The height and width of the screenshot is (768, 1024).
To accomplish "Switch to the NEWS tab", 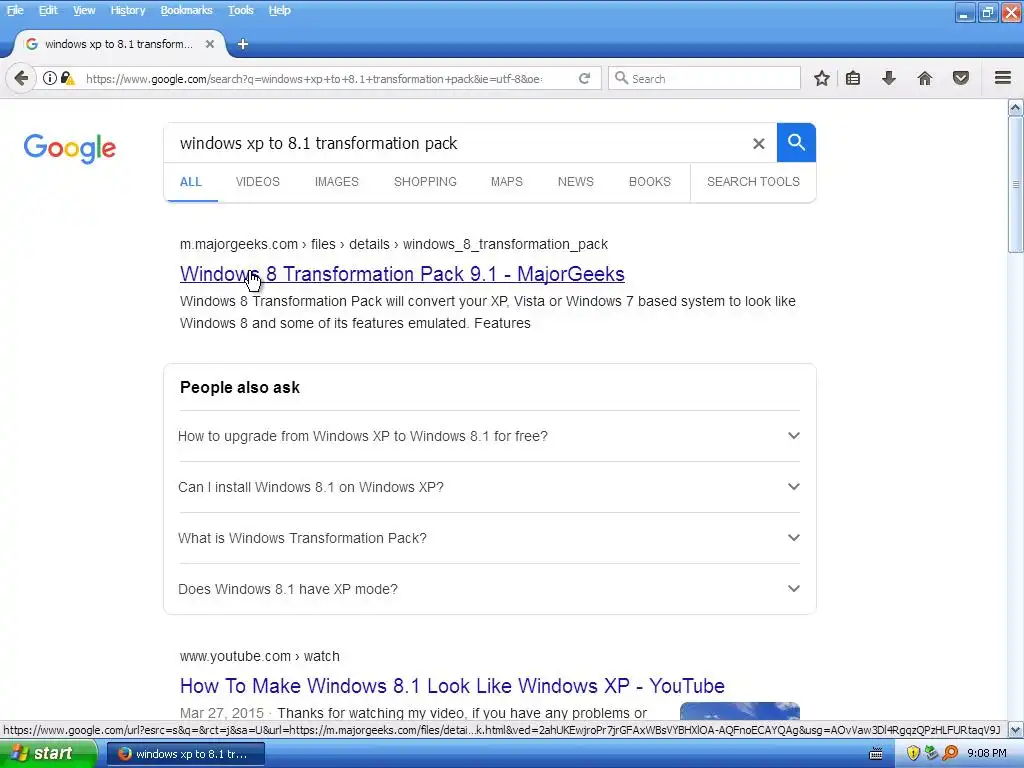I will 575,182.
